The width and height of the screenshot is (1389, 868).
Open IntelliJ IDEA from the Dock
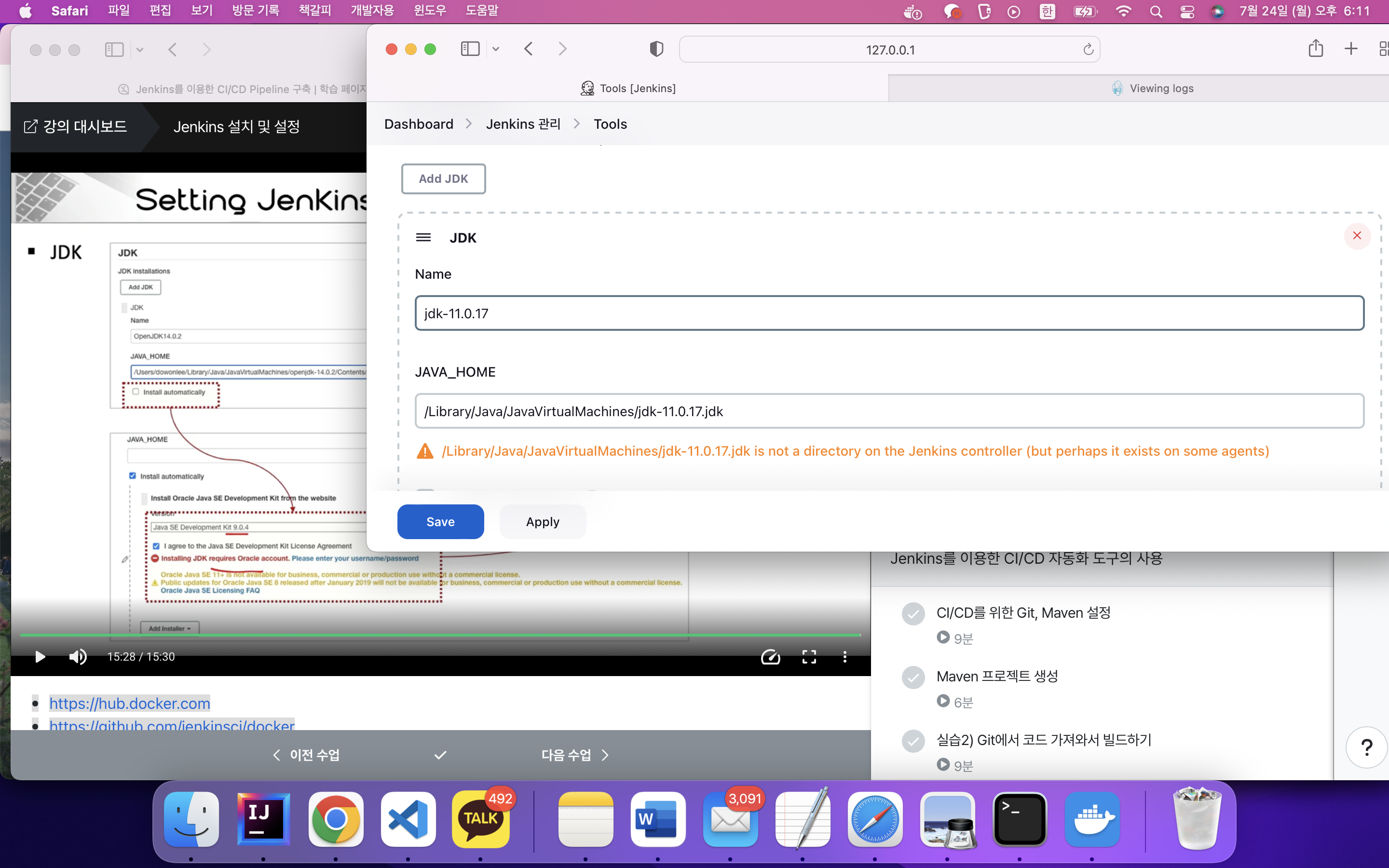(263, 819)
